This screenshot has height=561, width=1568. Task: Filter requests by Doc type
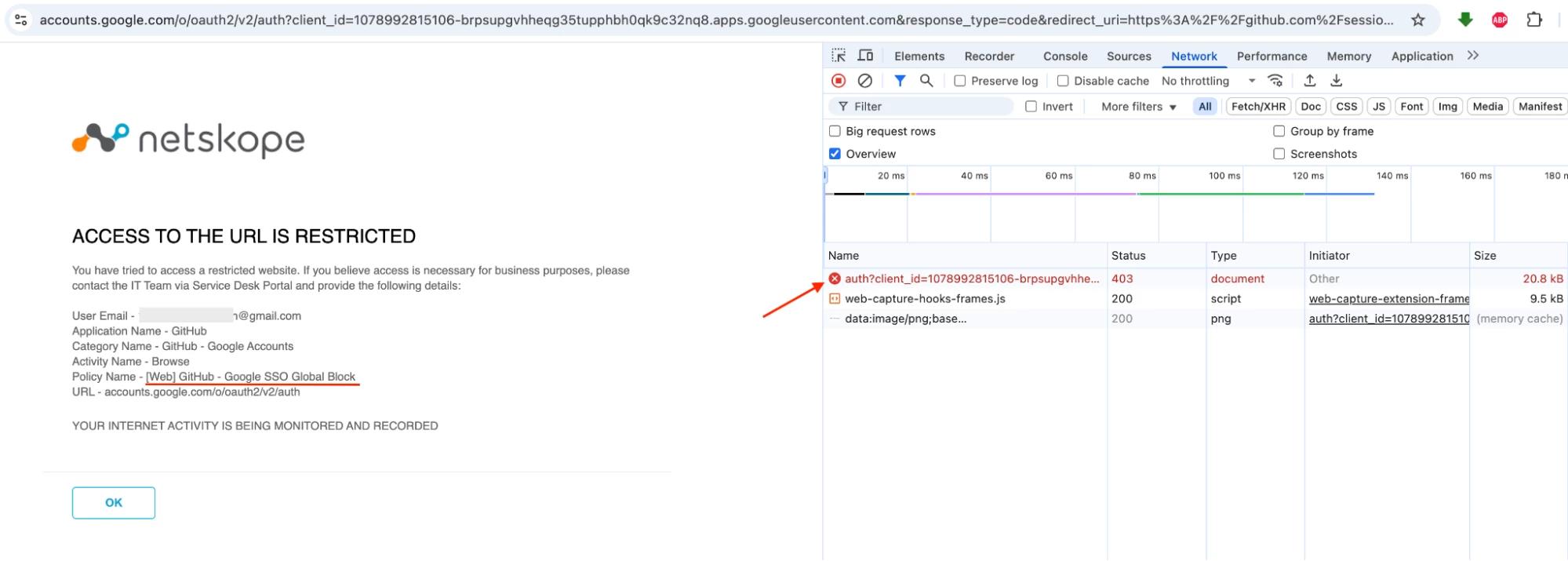1311,107
